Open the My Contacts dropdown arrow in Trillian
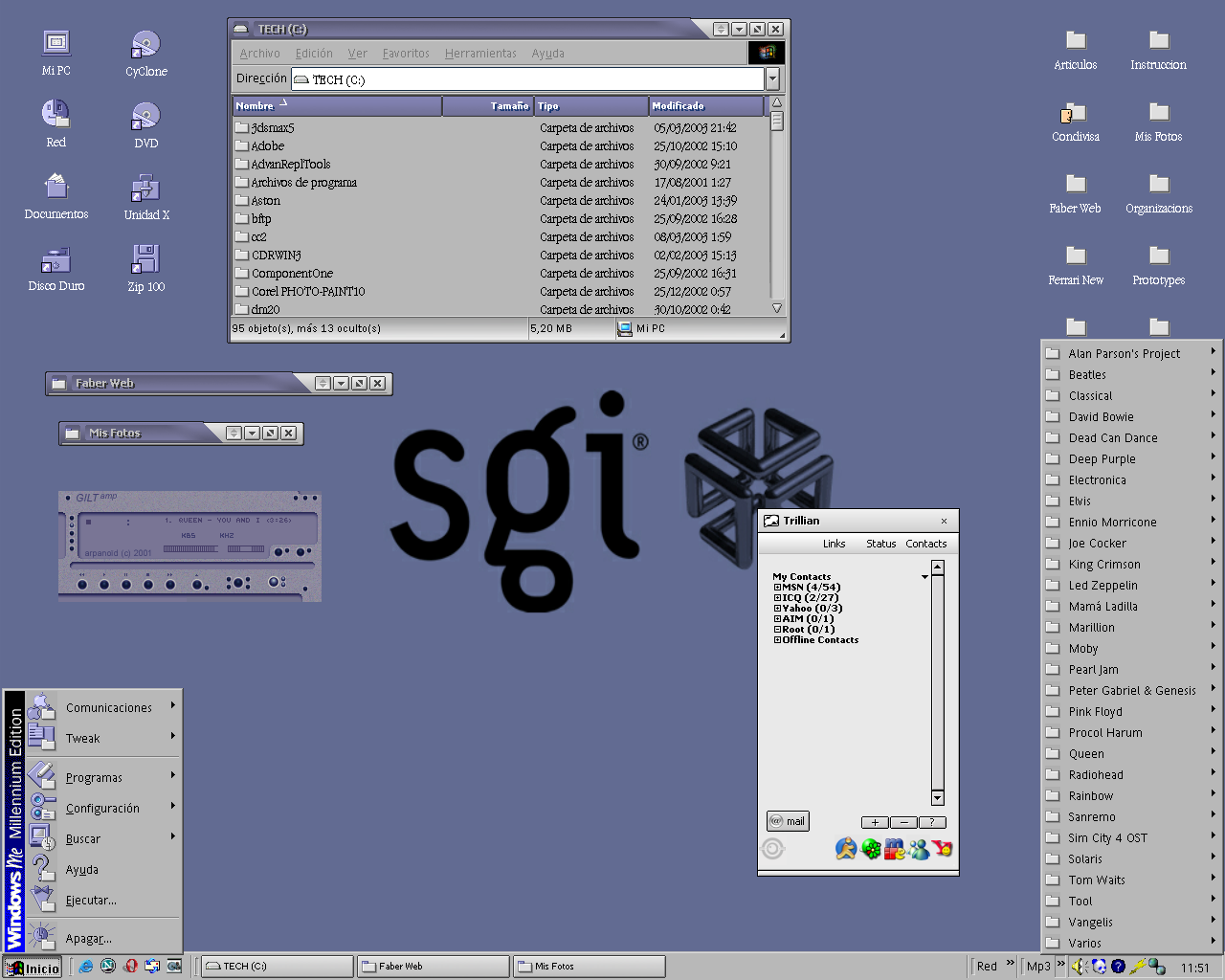Image resolution: width=1225 pixels, height=980 pixels. 924,577
